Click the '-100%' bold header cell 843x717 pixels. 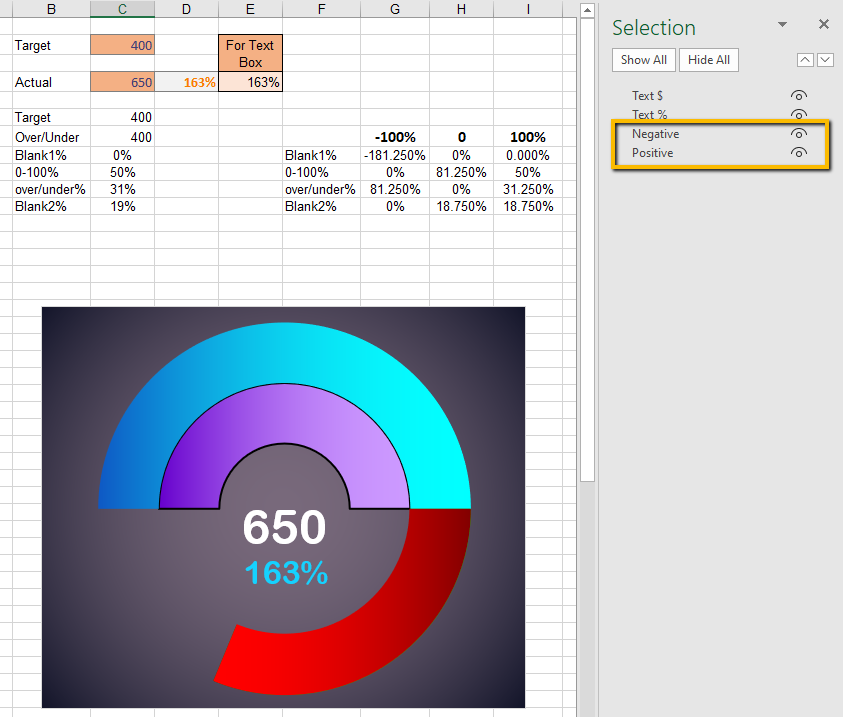coord(395,137)
